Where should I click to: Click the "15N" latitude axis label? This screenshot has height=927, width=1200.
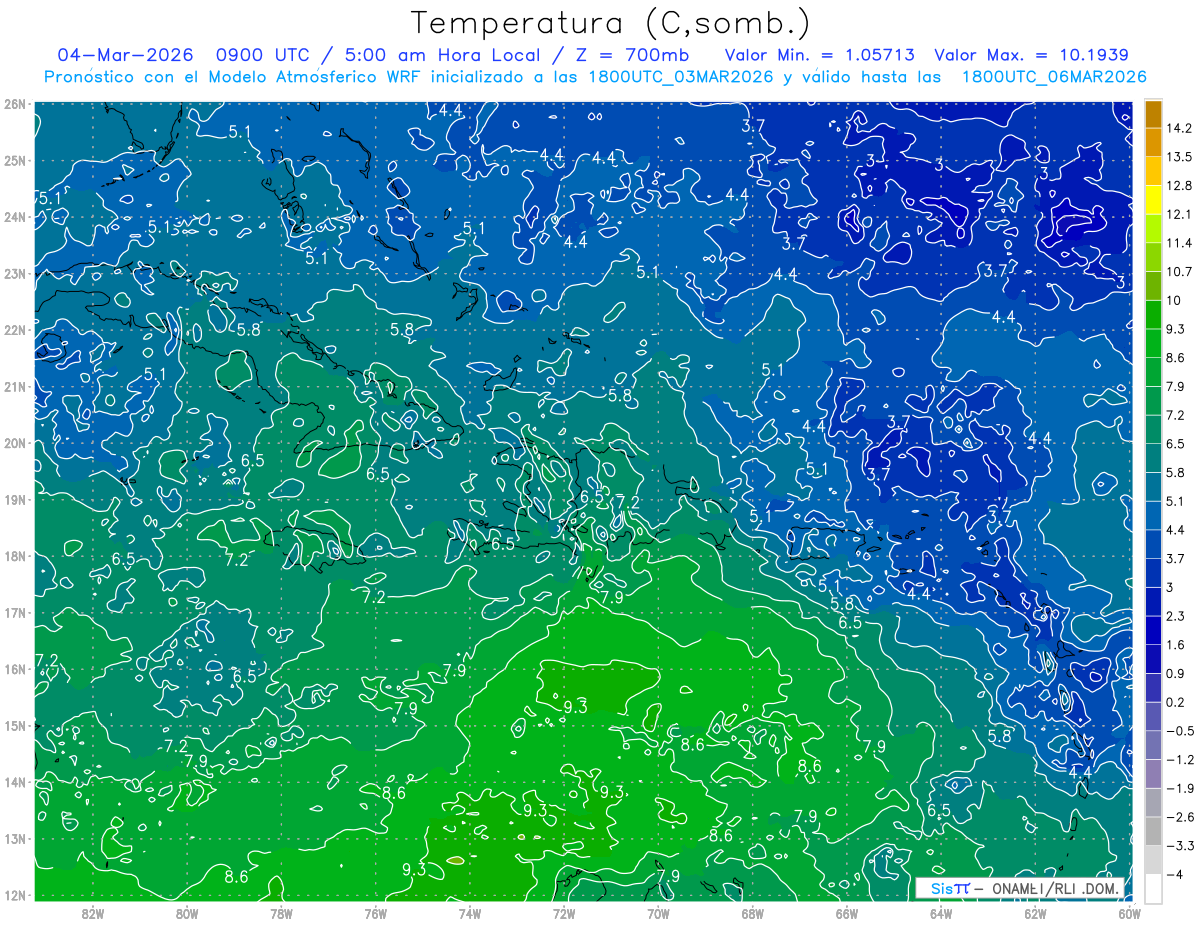(15, 725)
